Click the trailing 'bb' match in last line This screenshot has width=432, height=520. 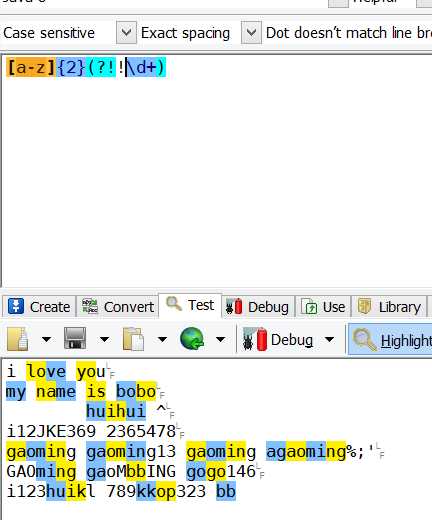(226, 491)
